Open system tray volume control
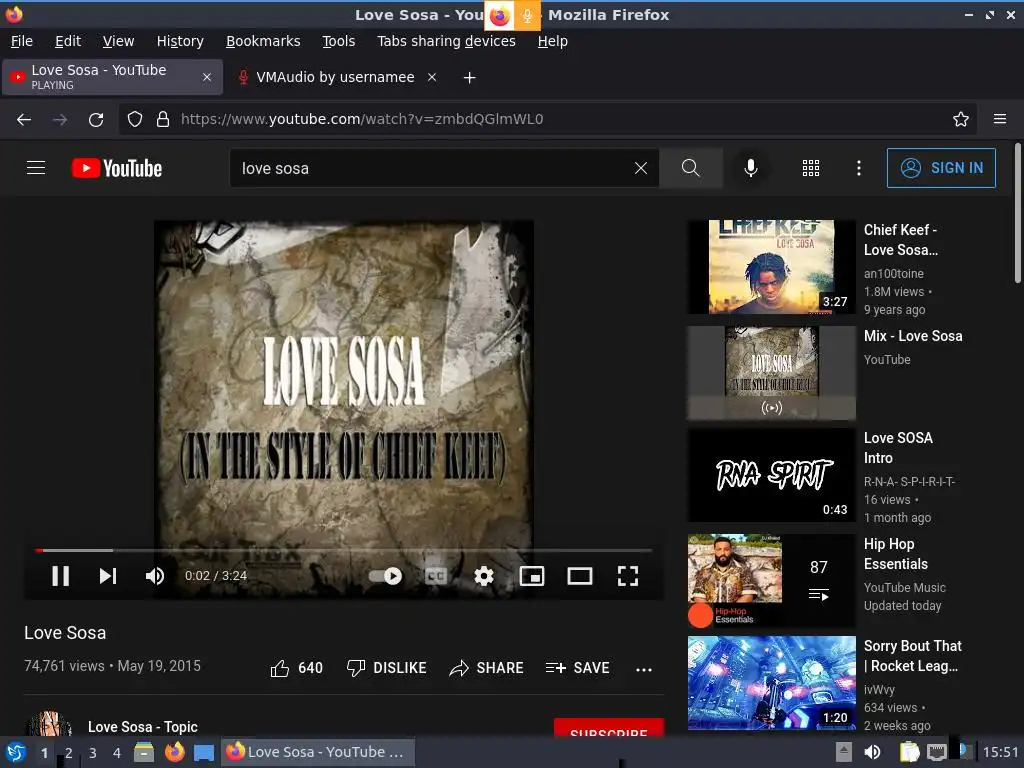The image size is (1024, 768). [872, 752]
